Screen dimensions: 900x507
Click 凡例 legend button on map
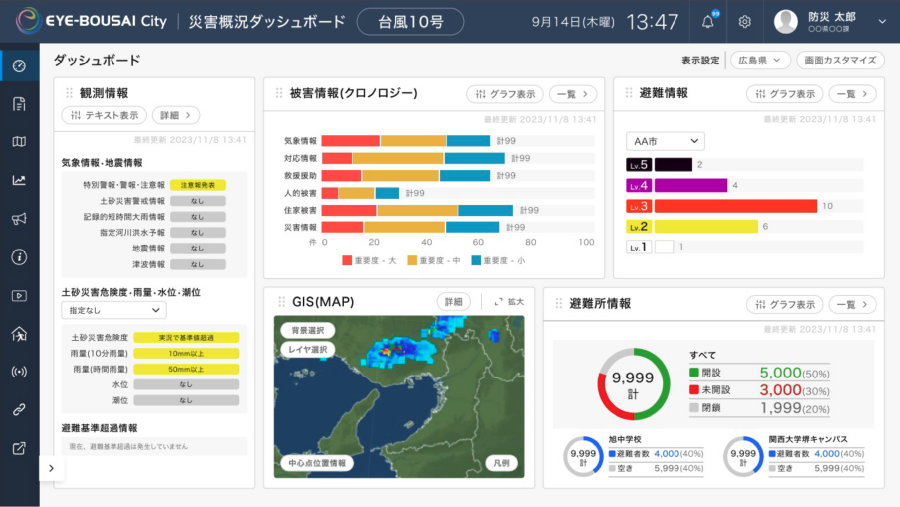501,463
